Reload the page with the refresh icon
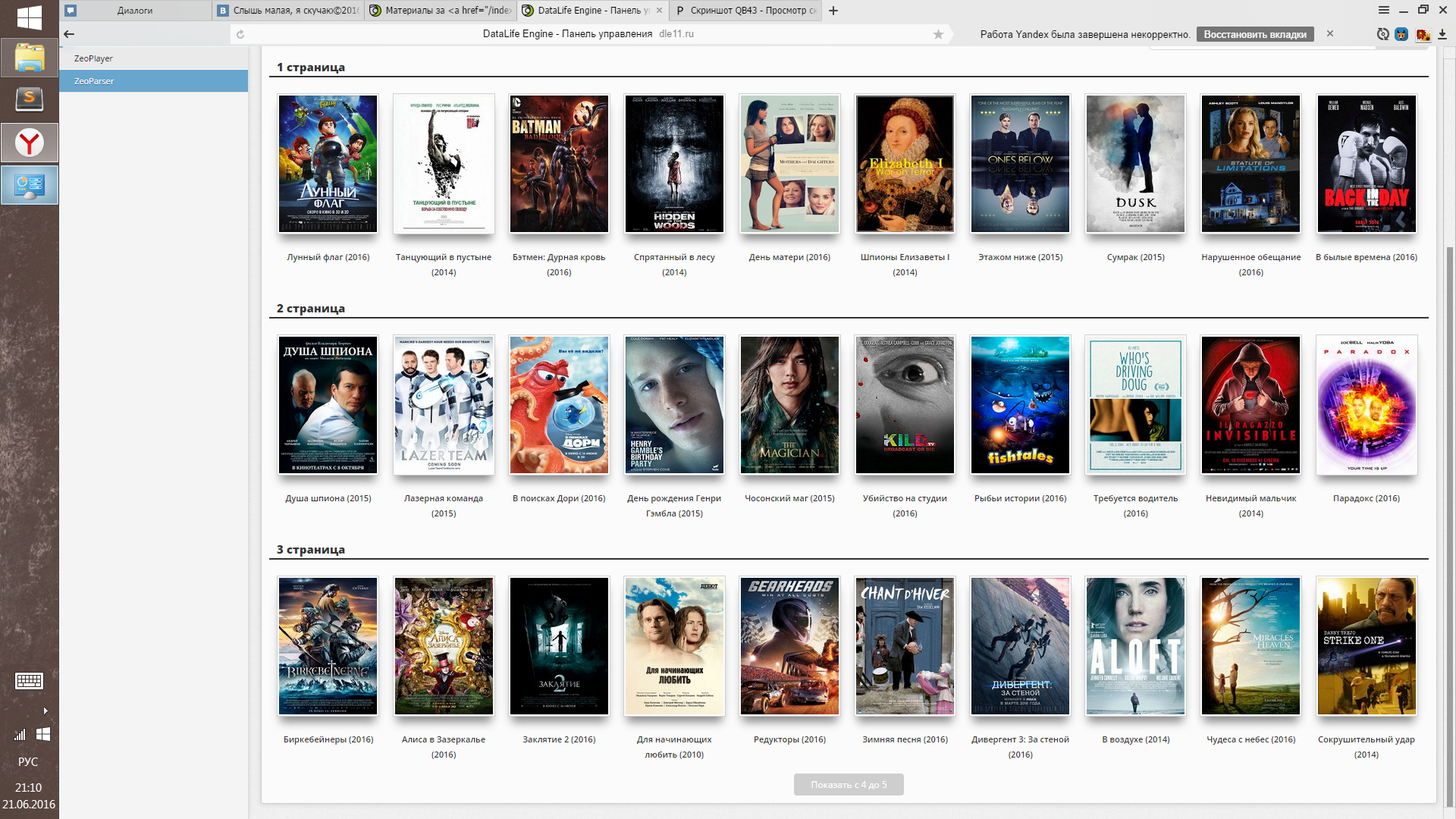 [240, 34]
